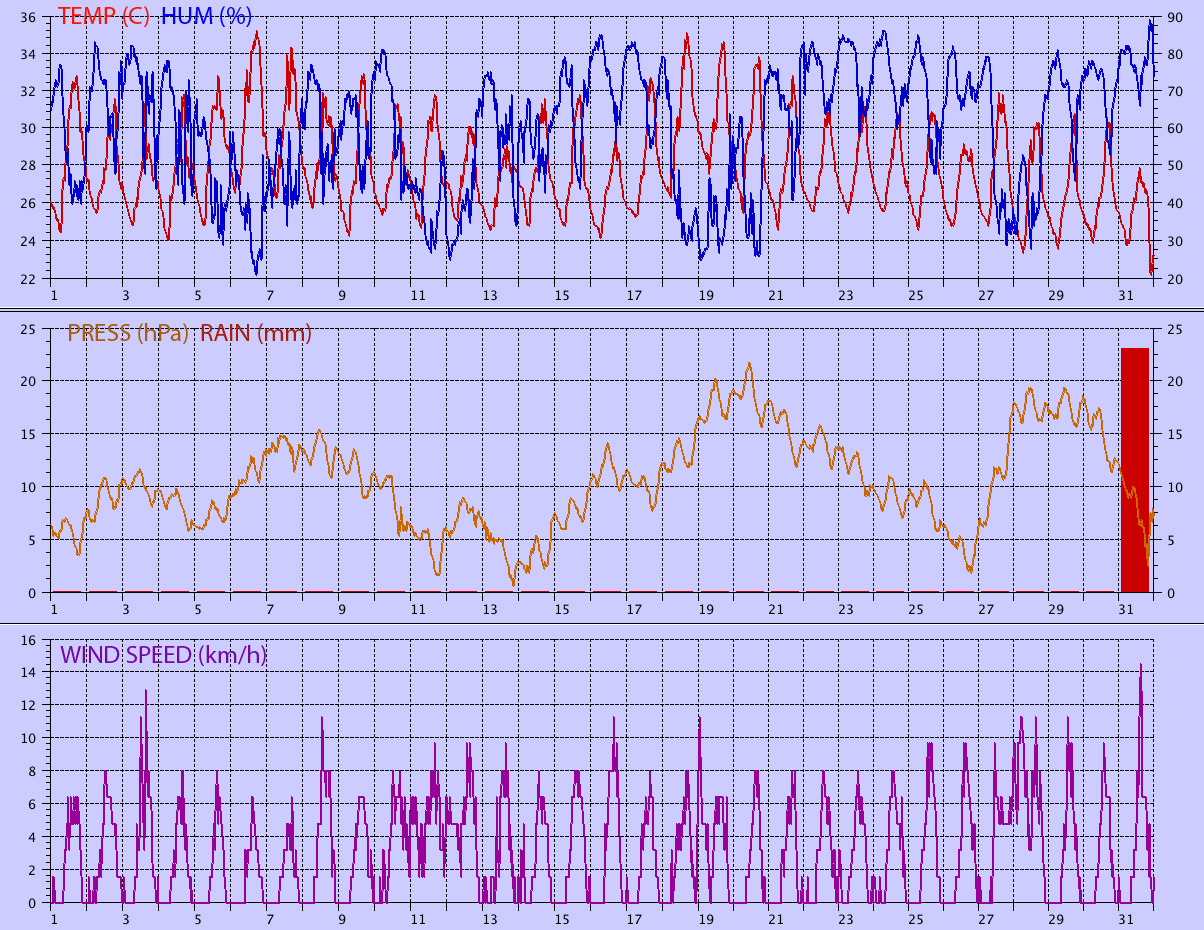The image size is (1204, 930).
Task: Click day 7 label under the temperature chart
Action: point(269,296)
